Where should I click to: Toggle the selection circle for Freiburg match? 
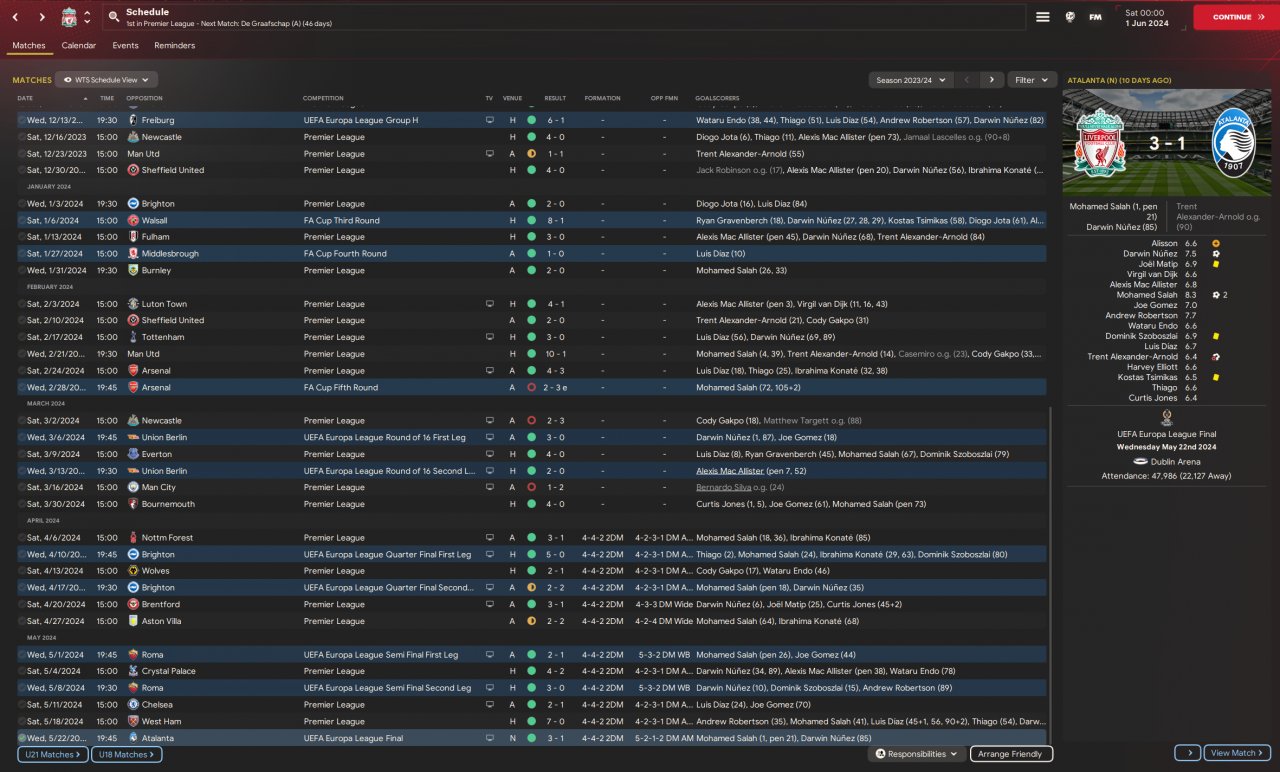(x=22, y=120)
